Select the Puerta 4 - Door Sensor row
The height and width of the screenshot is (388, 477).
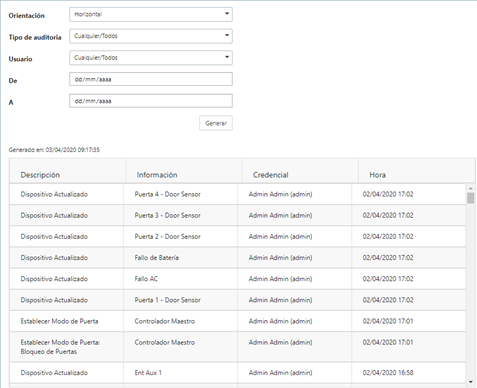coord(237,194)
